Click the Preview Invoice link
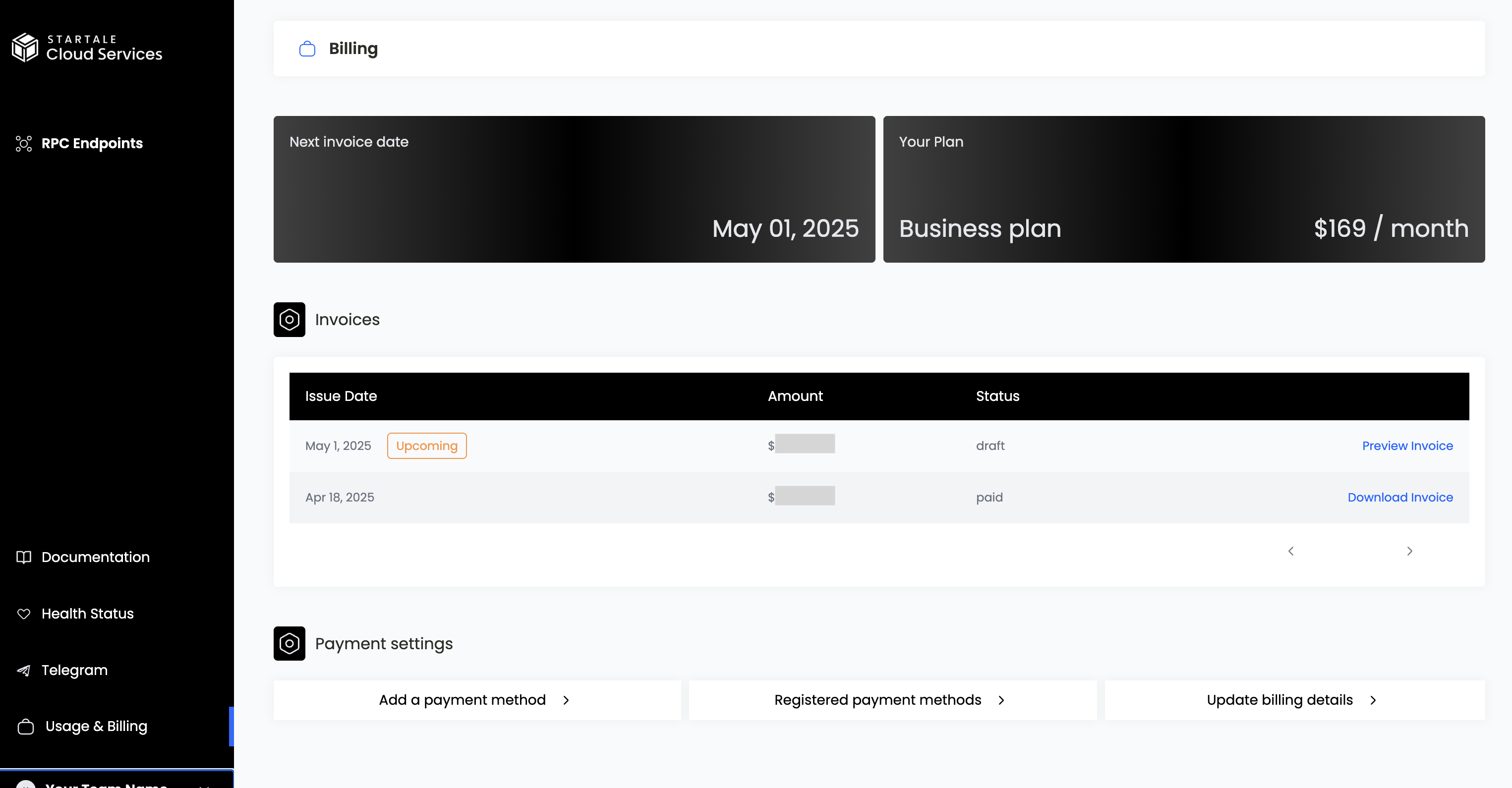1512x788 pixels. 1407,446
